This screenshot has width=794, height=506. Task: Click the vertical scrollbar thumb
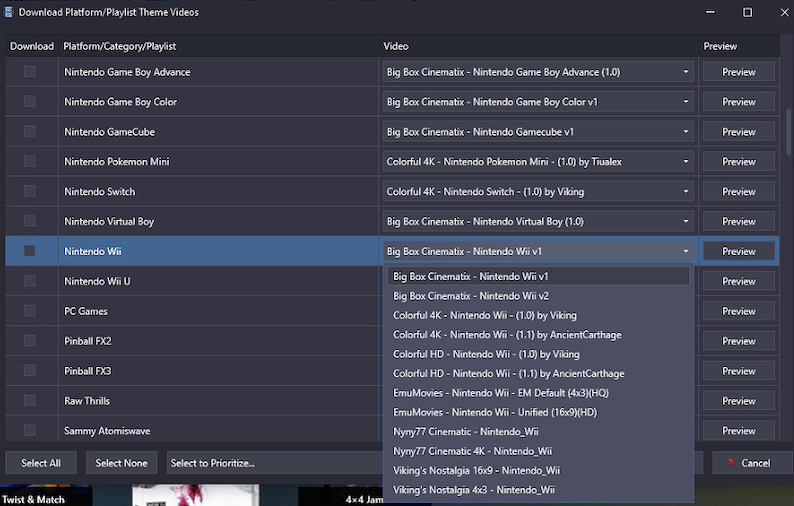tap(788, 132)
